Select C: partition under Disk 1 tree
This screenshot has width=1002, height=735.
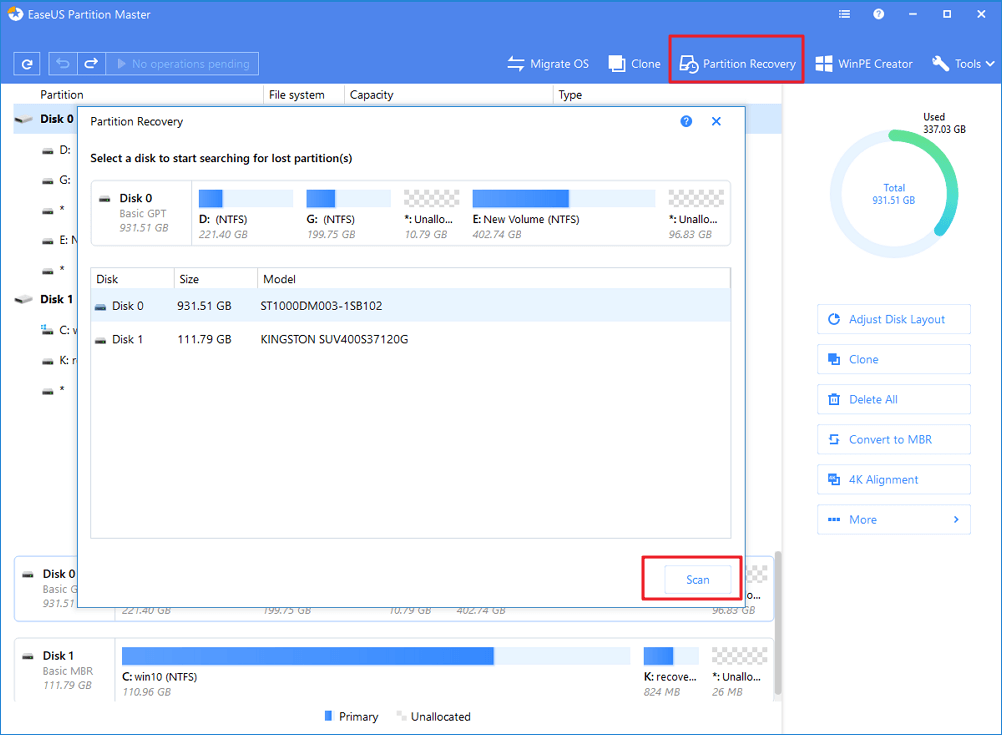click(59, 330)
